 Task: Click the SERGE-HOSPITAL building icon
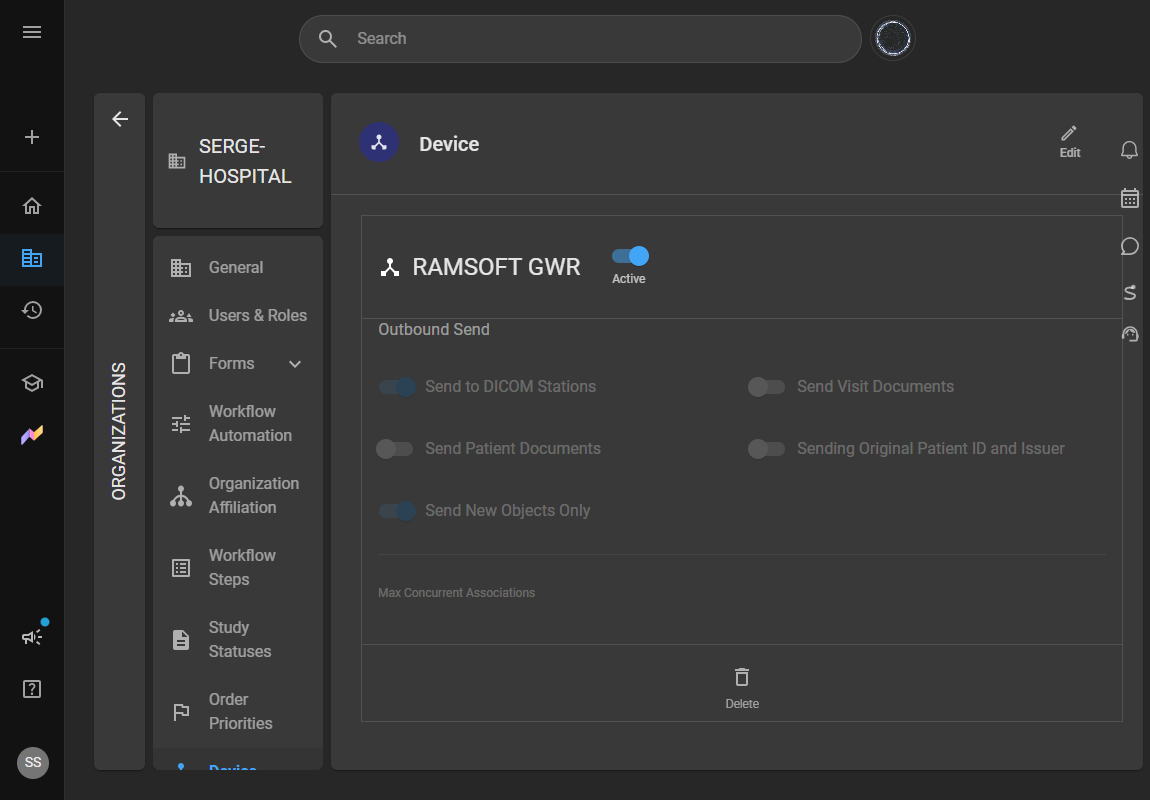pos(177,161)
